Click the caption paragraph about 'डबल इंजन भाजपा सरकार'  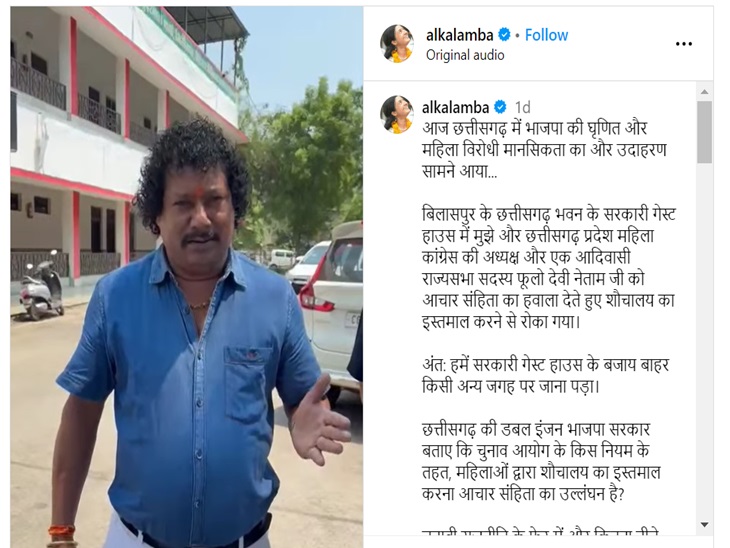[541, 461]
